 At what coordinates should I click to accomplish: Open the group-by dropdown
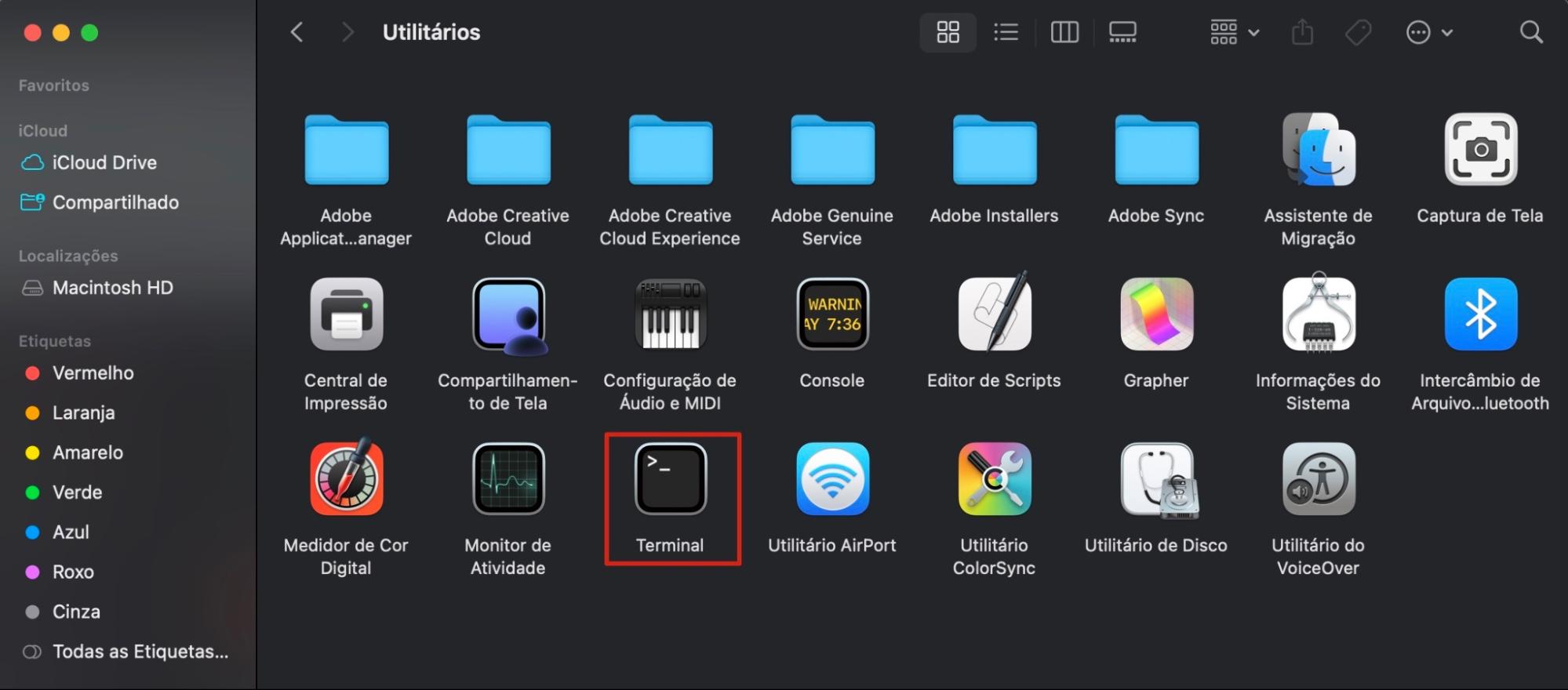[x=1234, y=32]
